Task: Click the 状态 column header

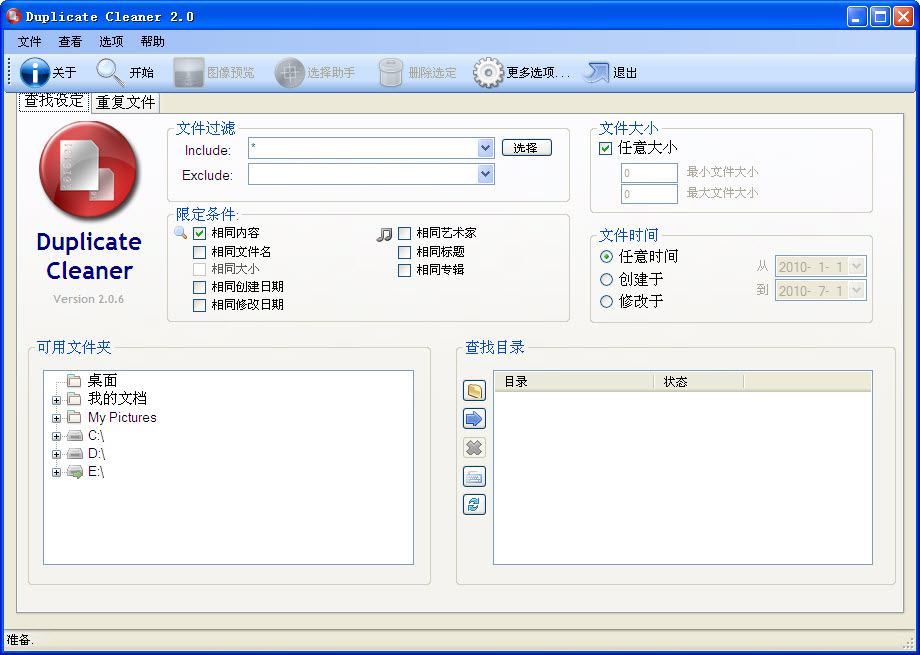Action: (x=699, y=382)
